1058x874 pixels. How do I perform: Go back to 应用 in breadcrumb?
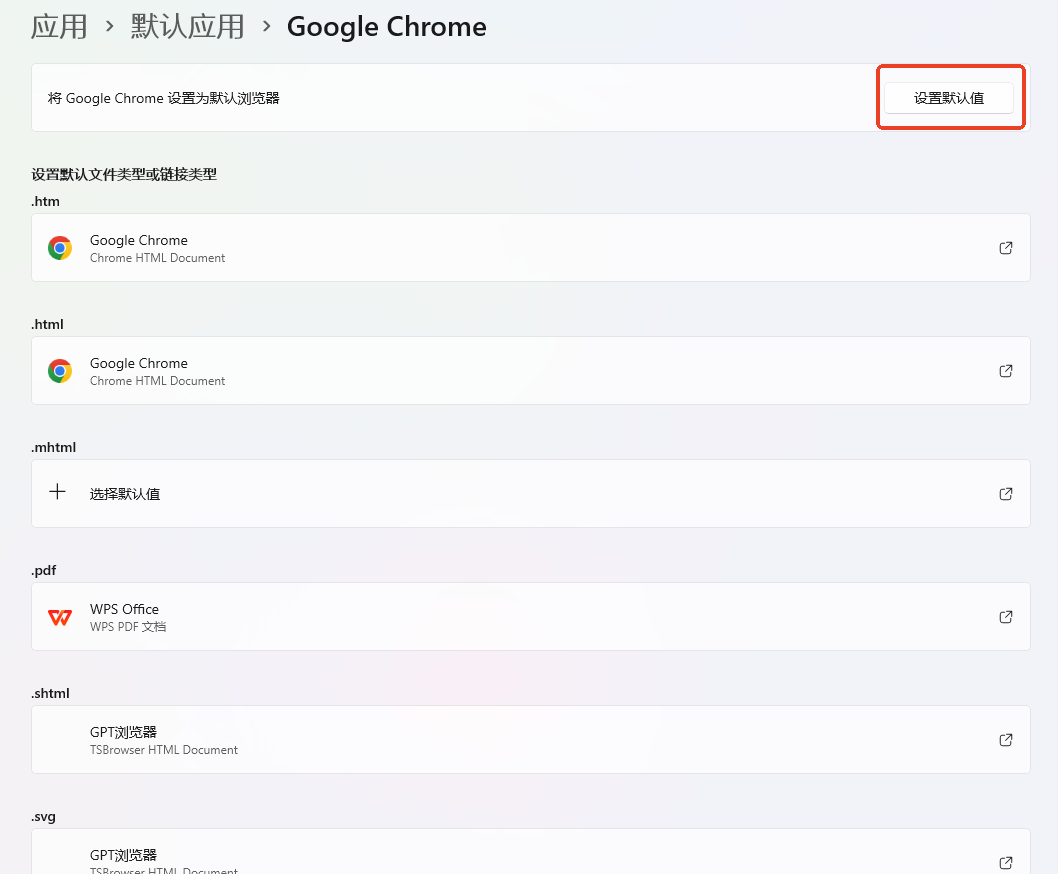tap(59, 27)
